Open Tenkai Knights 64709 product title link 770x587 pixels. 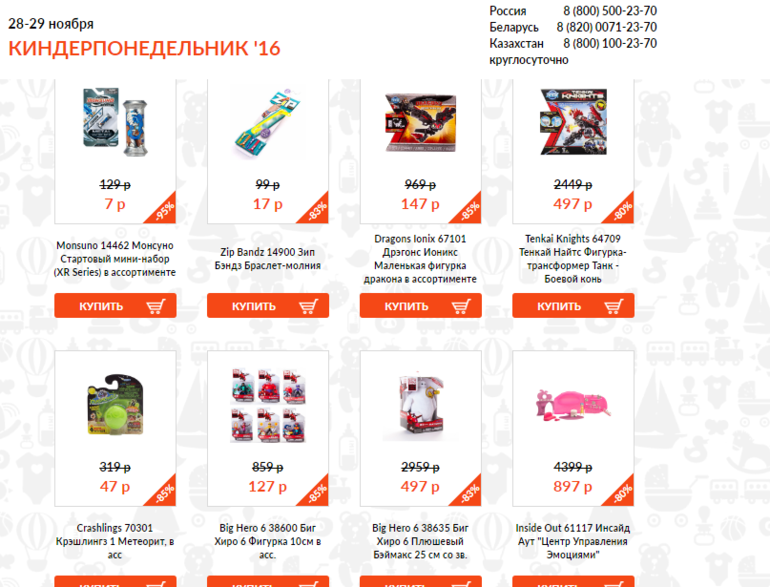coord(573,259)
